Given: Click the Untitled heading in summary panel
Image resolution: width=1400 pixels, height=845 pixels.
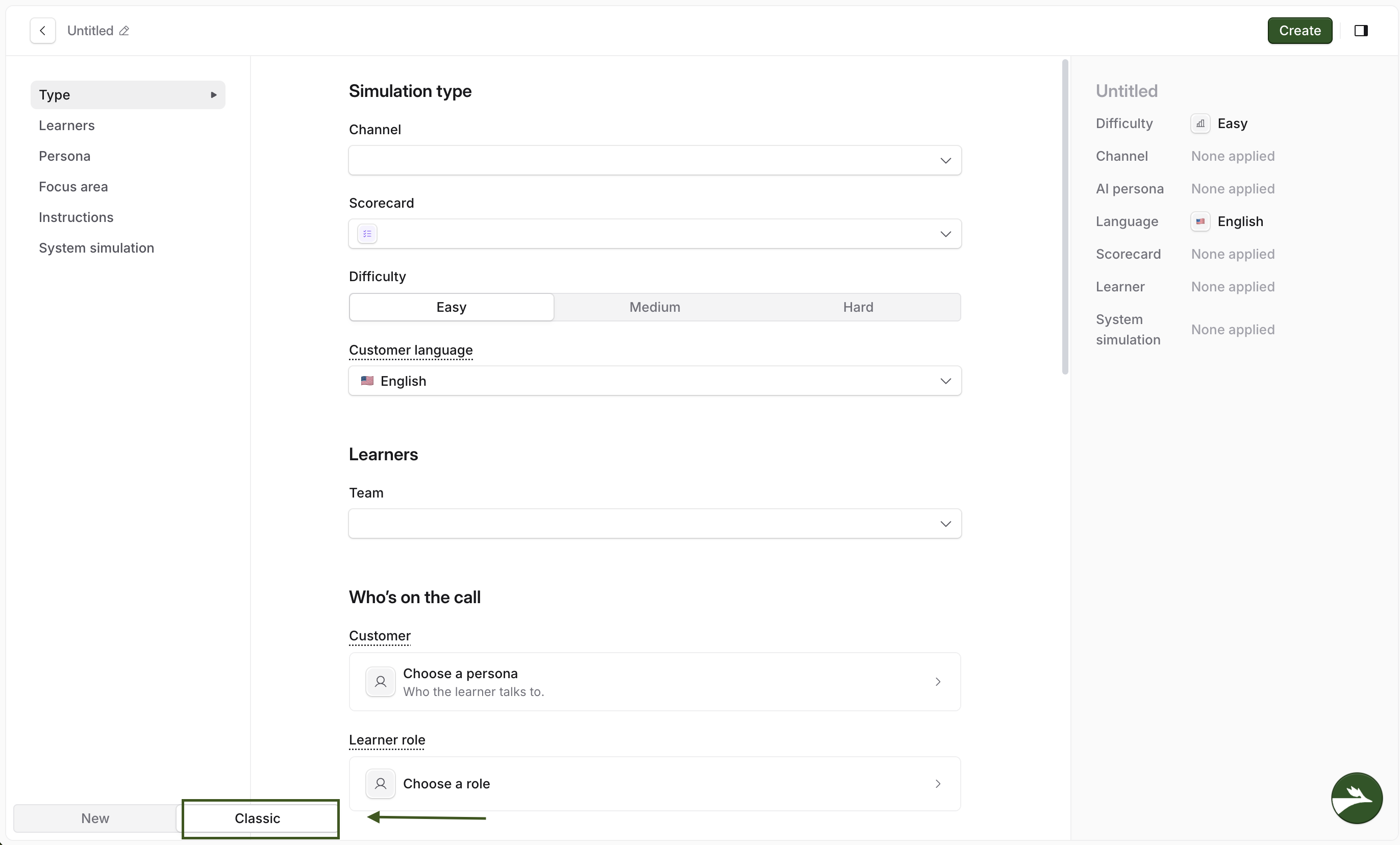Looking at the screenshot, I should pyautogui.click(x=1127, y=91).
